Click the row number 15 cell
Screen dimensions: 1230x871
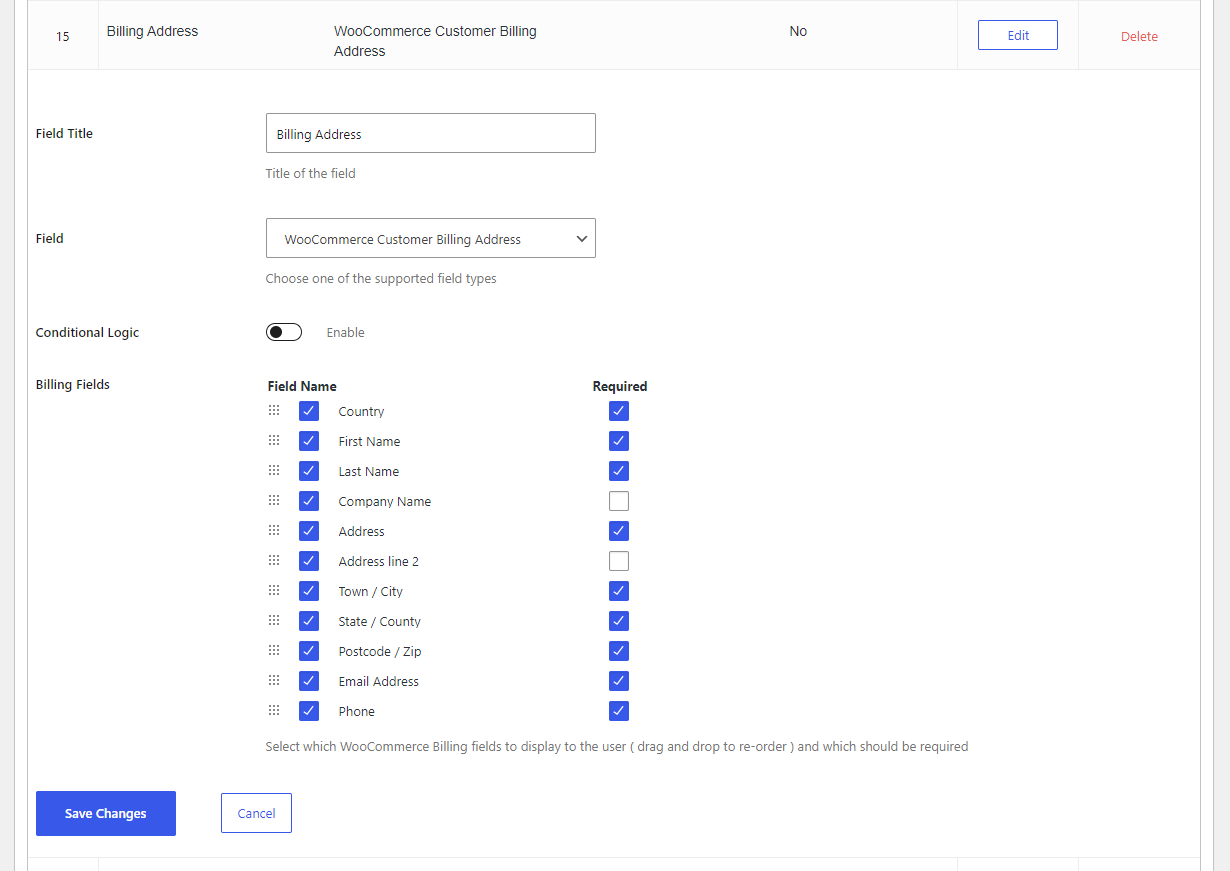(x=63, y=36)
